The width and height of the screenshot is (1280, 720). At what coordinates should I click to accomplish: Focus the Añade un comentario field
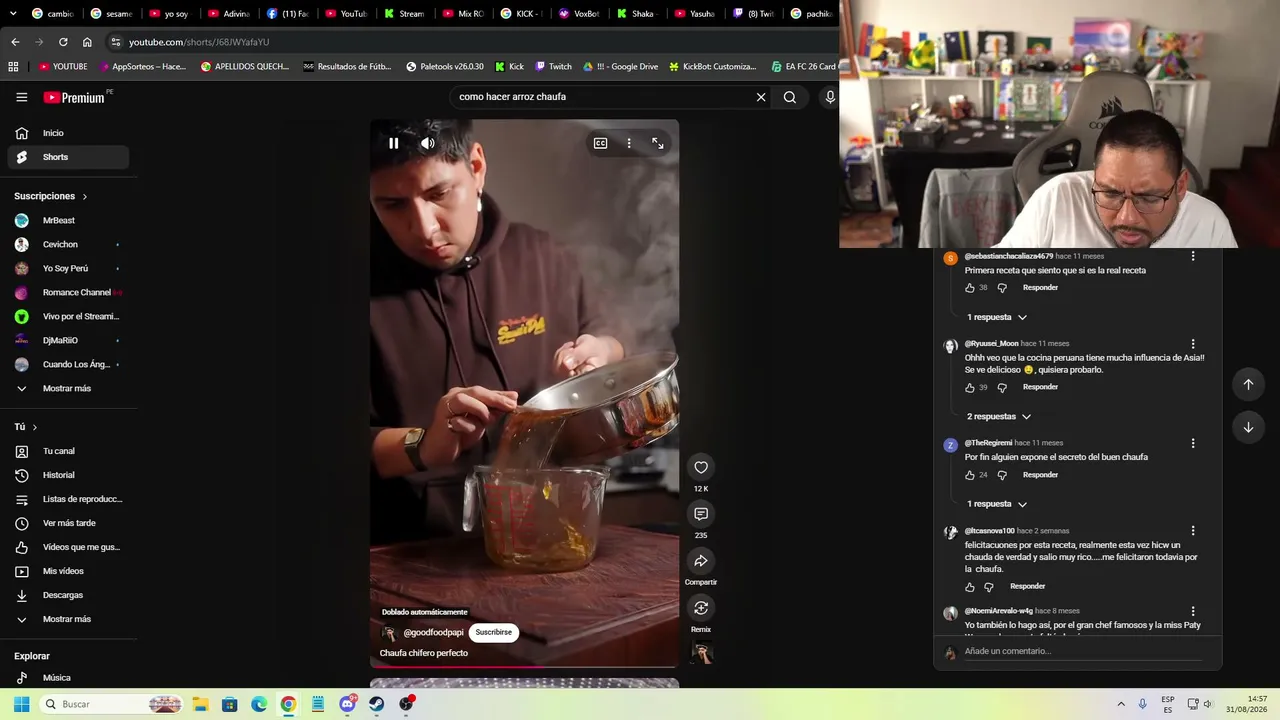click(1084, 651)
